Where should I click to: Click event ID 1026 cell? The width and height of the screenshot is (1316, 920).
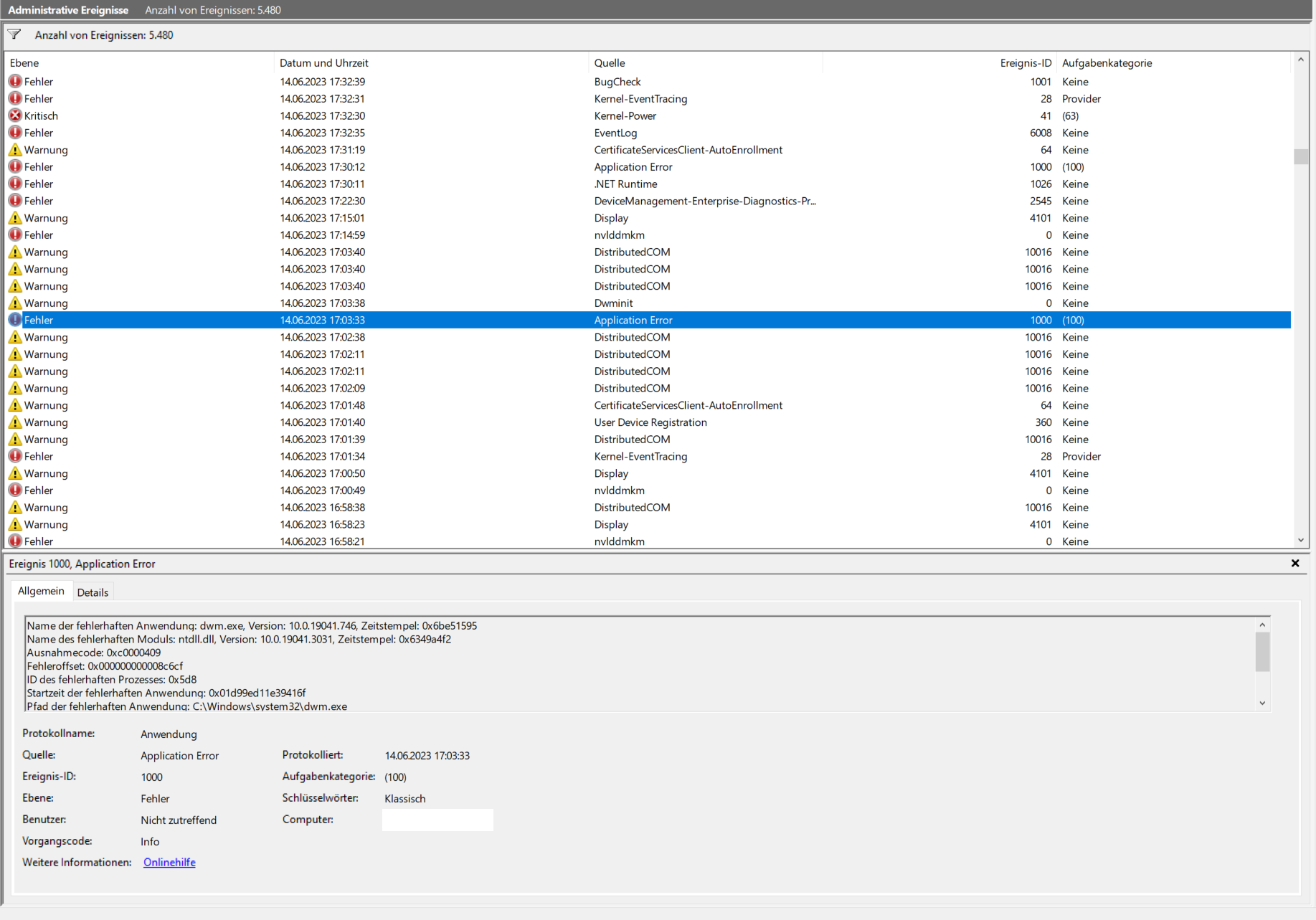pyautogui.click(x=1041, y=184)
